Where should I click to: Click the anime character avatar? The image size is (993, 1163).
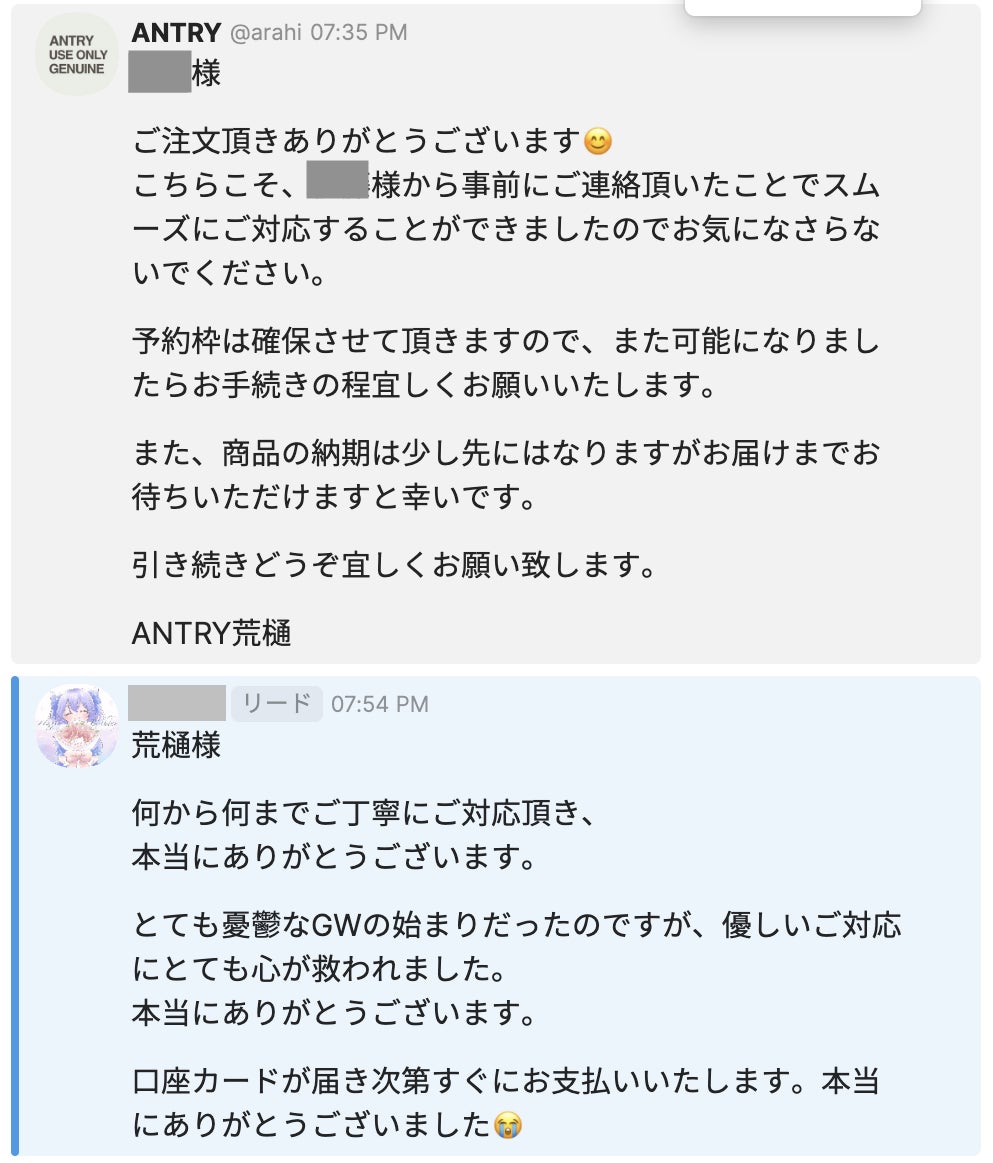77,726
